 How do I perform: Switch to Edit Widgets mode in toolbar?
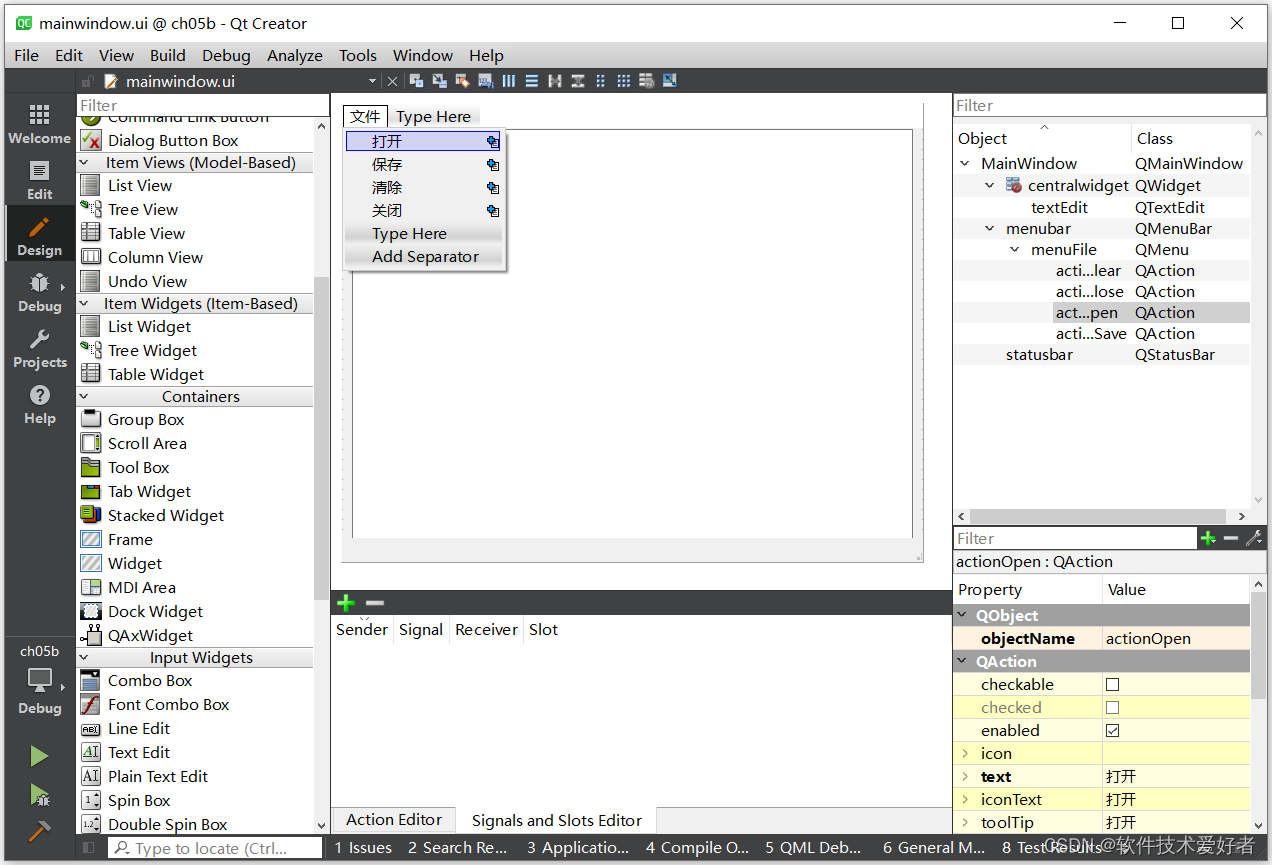(416, 81)
